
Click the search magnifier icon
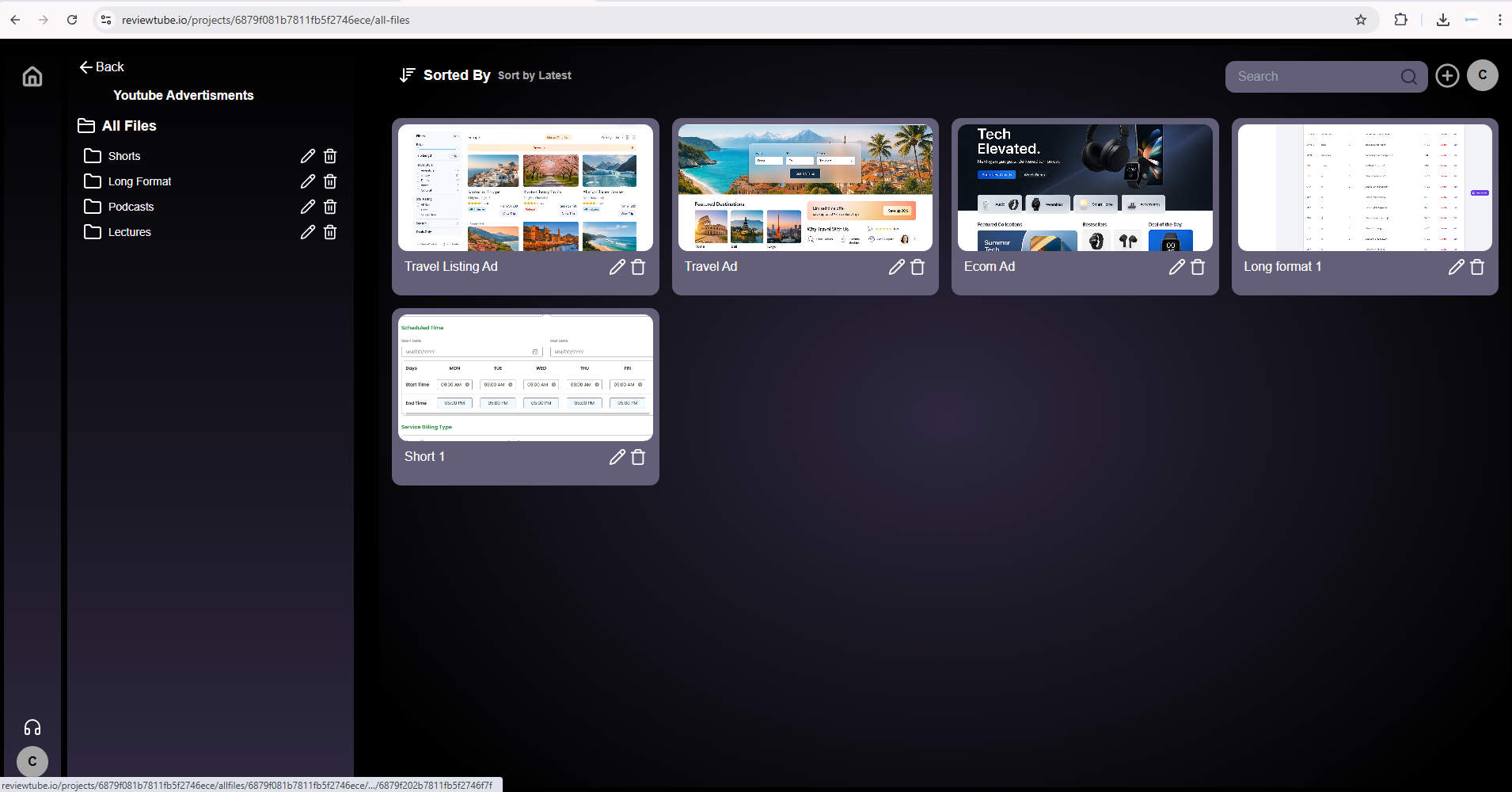coord(1408,77)
